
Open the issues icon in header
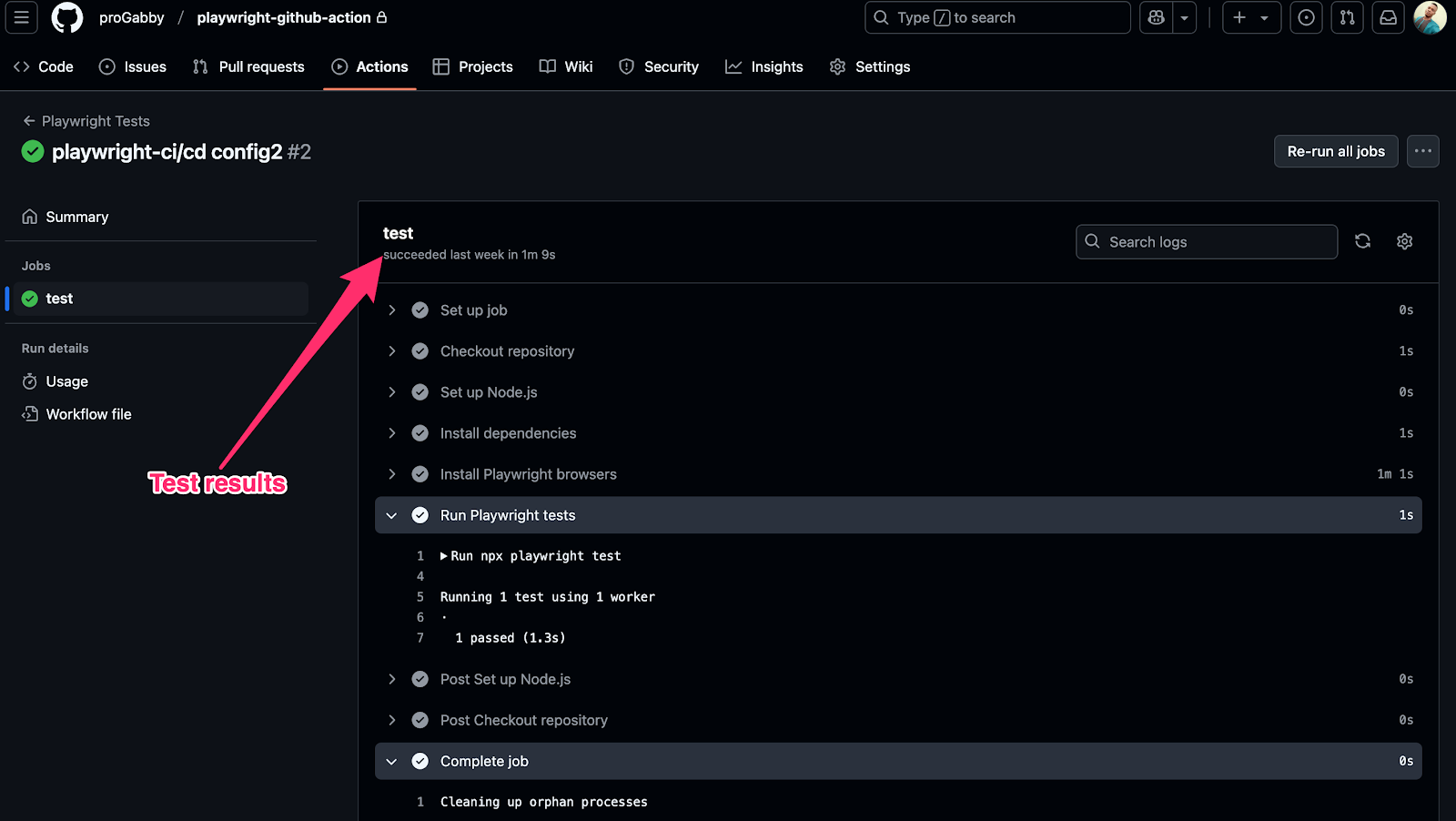pyautogui.click(x=1307, y=17)
